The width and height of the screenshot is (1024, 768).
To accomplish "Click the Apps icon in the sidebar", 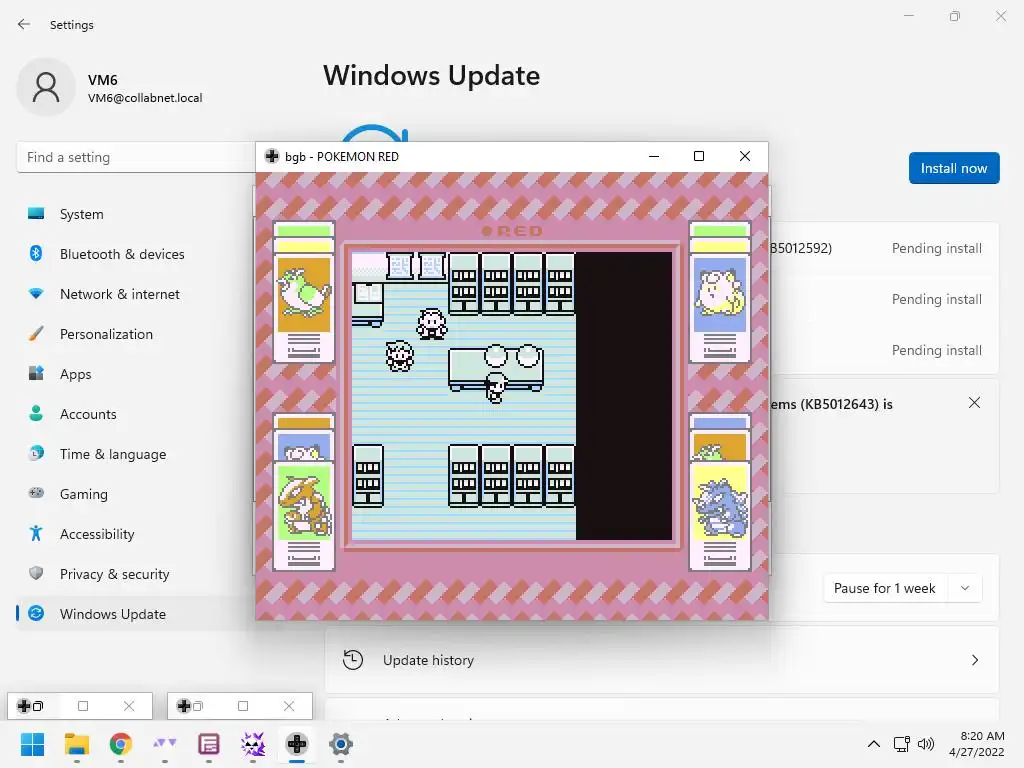I will (x=36, y=374).
